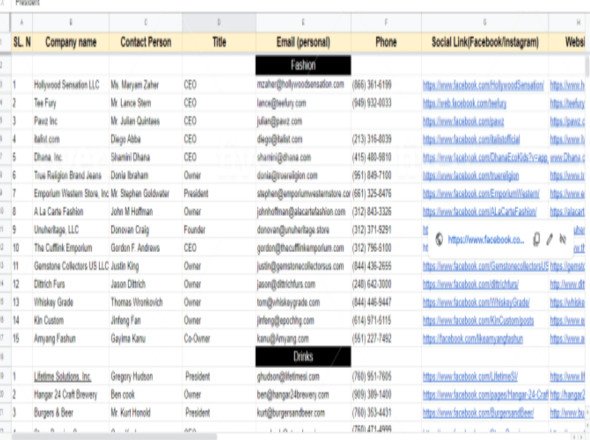
Task: Select Email (personal) header cell
Action: coord(303,42)
